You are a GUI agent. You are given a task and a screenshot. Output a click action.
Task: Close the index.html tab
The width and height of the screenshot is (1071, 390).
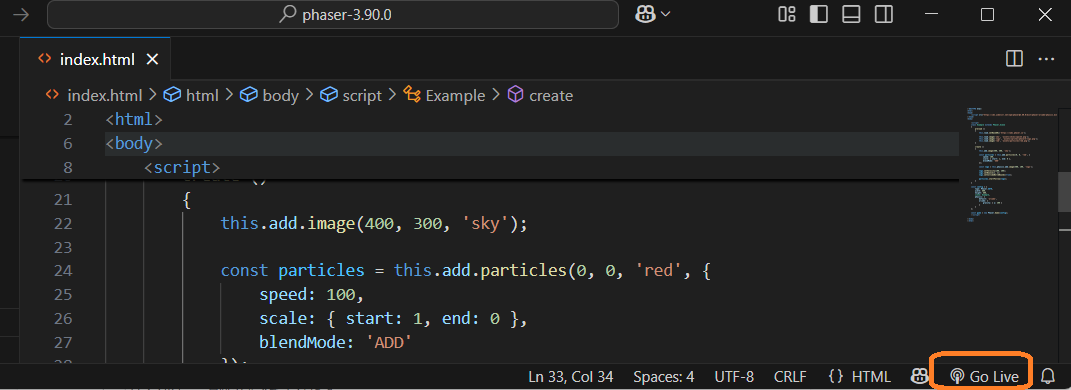[x=152, y=59]
